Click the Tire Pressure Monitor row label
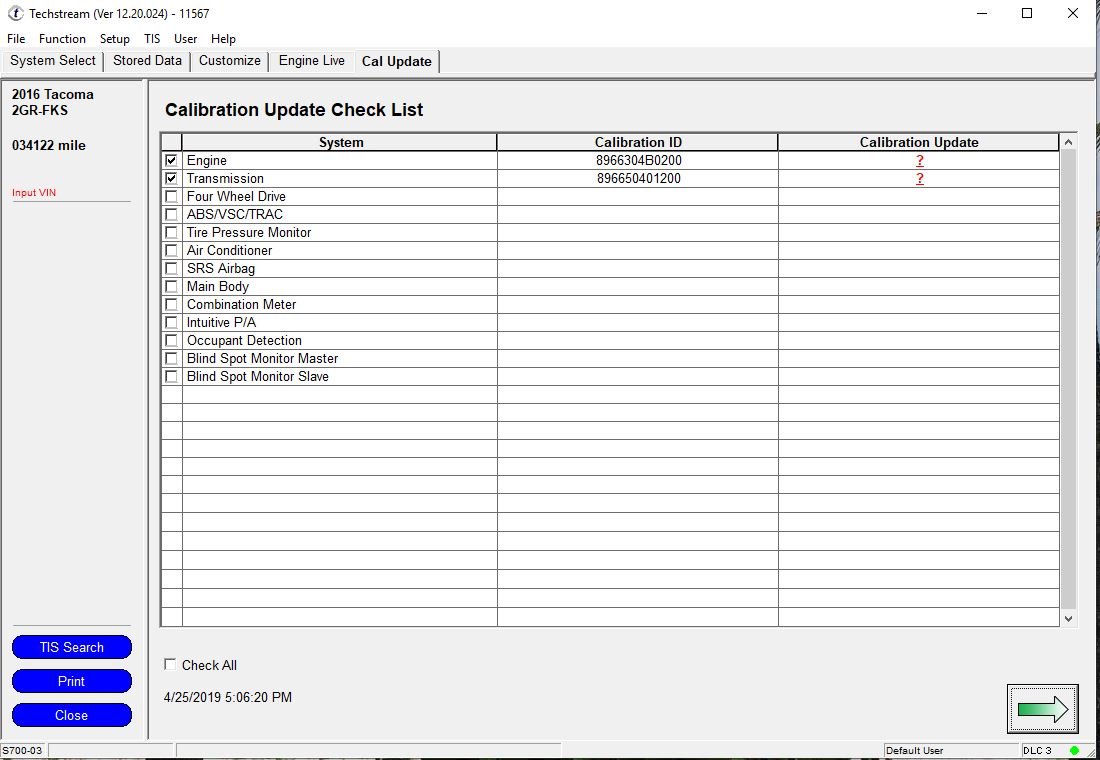The width and height of the screenshot is (1100, 760). coord(248,232)
